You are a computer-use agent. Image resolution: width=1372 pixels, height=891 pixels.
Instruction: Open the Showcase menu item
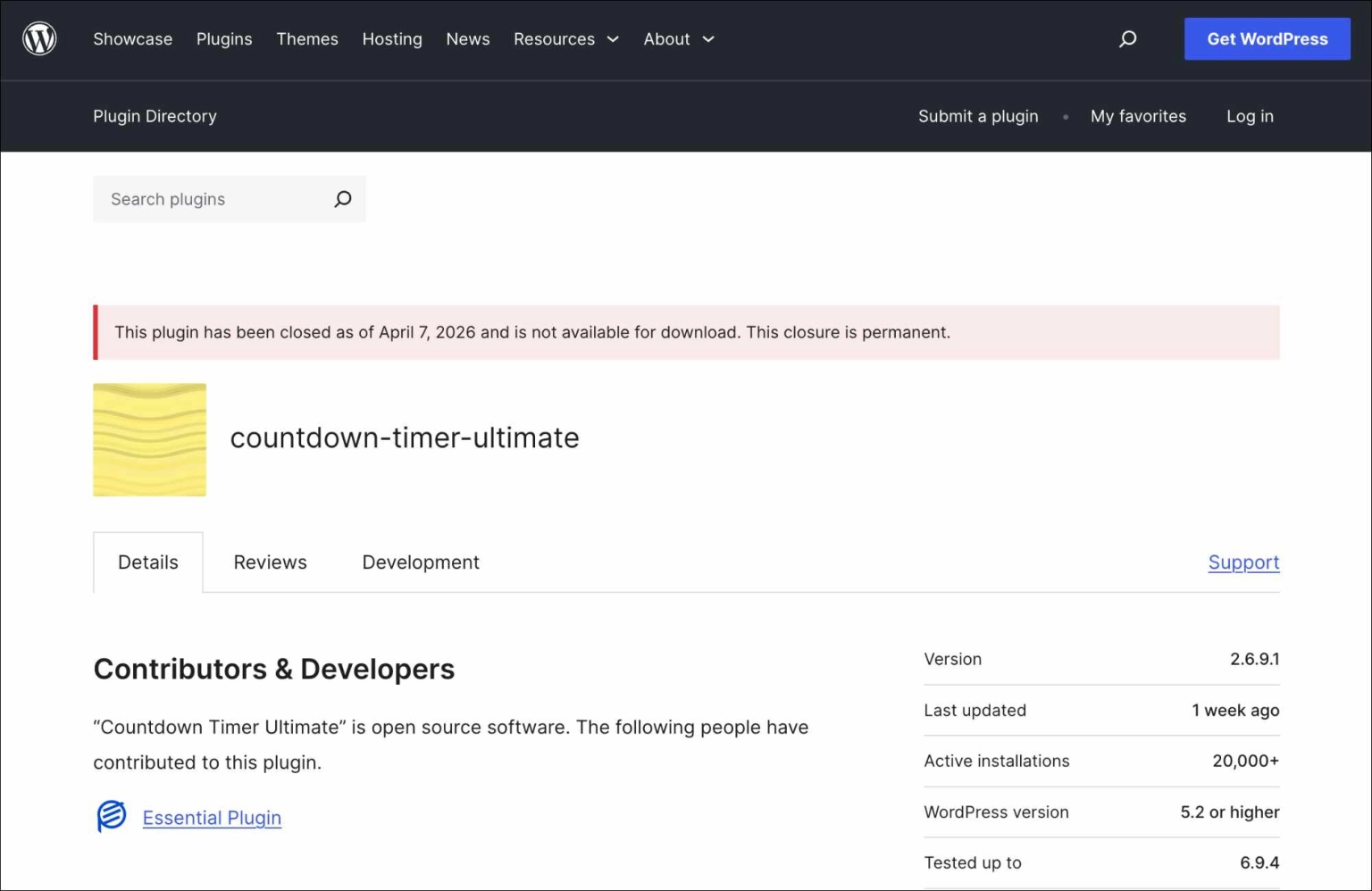133,38
